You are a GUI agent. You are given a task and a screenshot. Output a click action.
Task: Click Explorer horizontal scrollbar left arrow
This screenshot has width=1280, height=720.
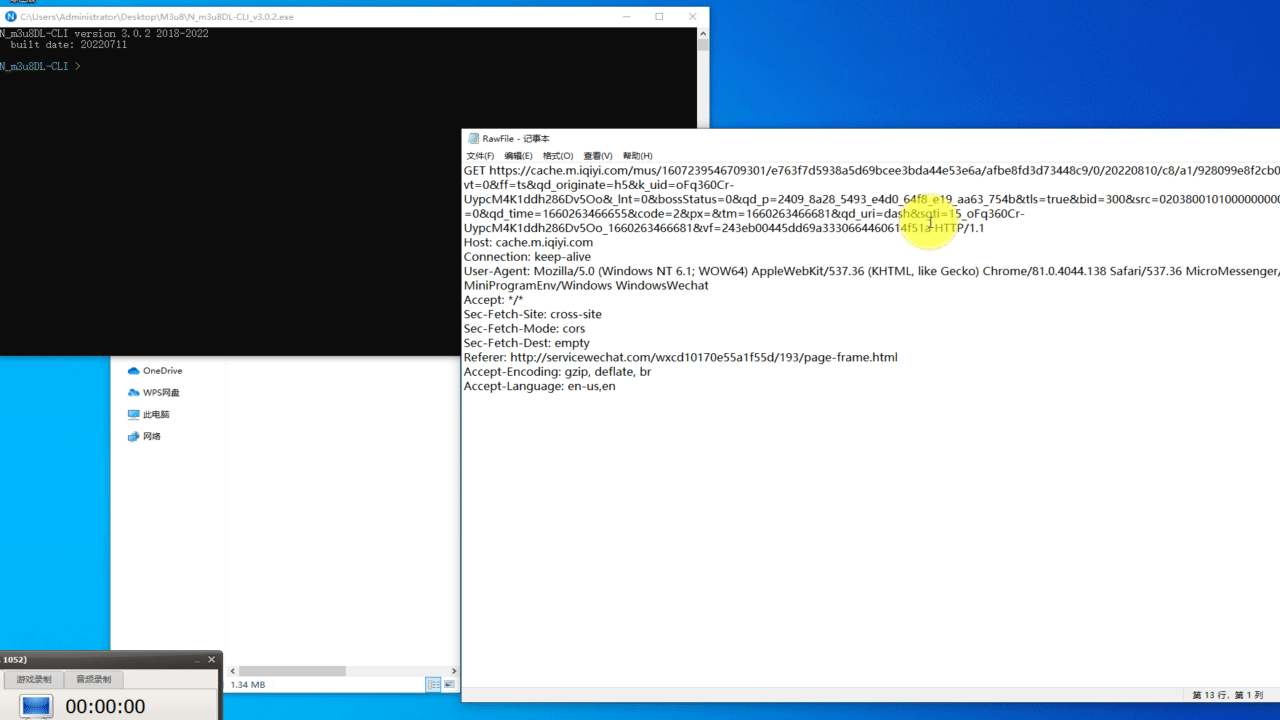[233, 671]
